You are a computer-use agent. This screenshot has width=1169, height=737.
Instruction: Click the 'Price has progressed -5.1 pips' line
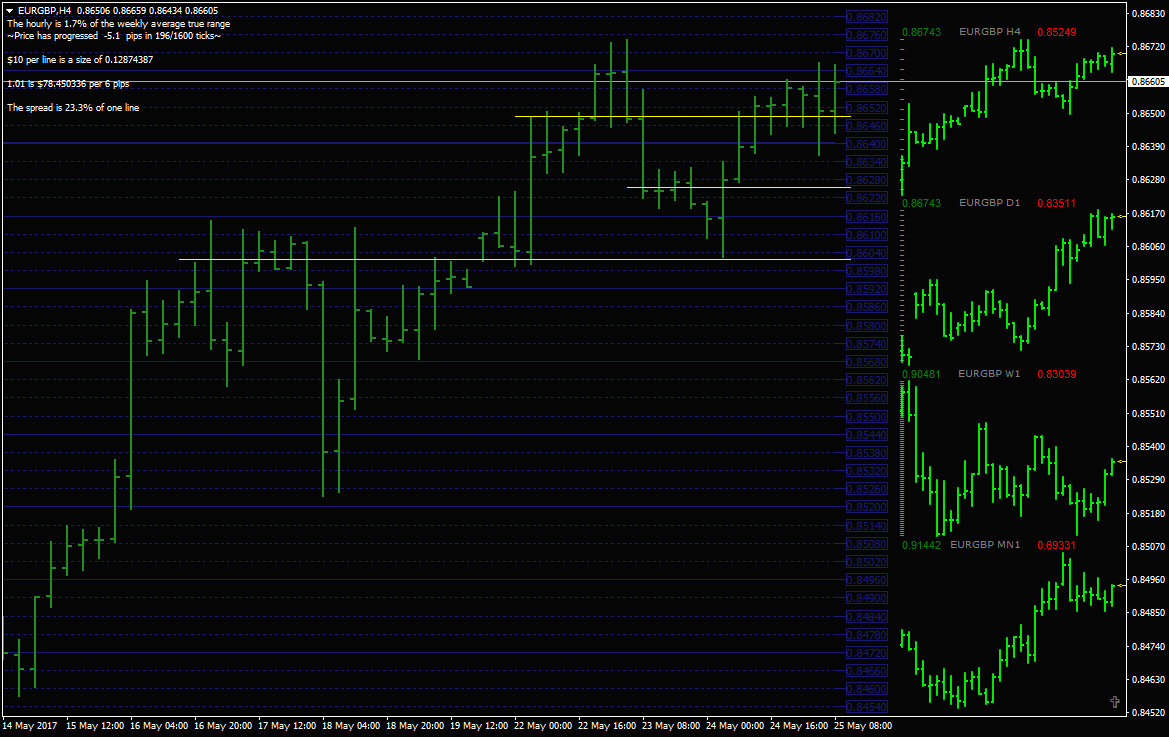(x=114, y=36)
